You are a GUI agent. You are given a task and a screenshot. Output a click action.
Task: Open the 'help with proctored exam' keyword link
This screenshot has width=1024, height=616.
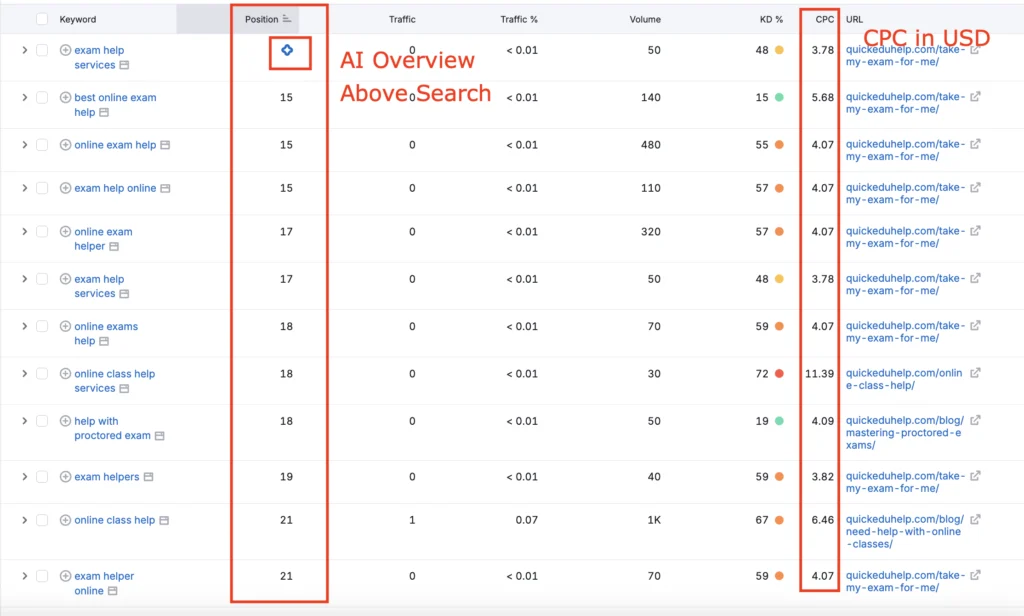[x=112, y=429]
